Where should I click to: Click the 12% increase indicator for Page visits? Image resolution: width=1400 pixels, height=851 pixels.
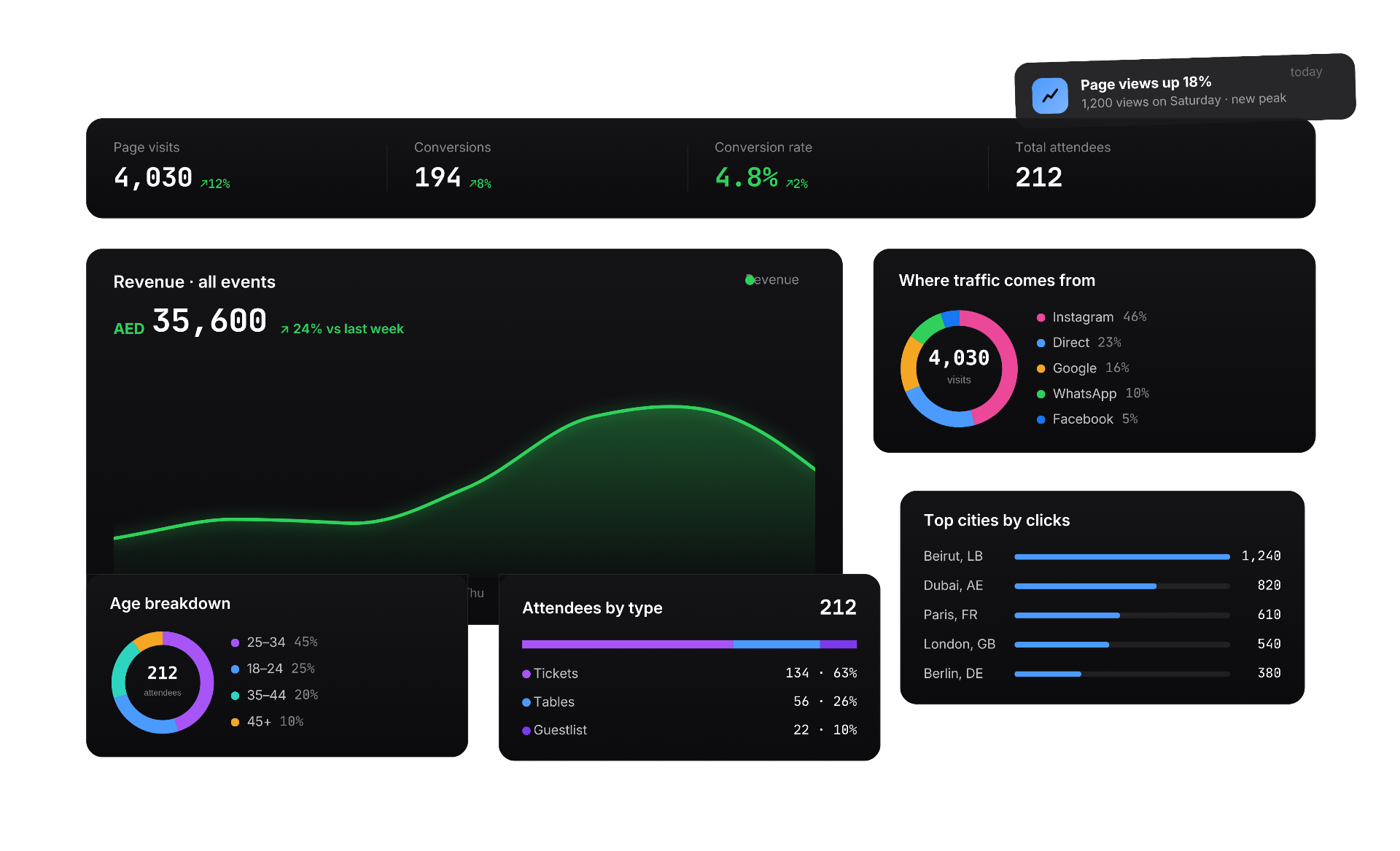[215, 184]
